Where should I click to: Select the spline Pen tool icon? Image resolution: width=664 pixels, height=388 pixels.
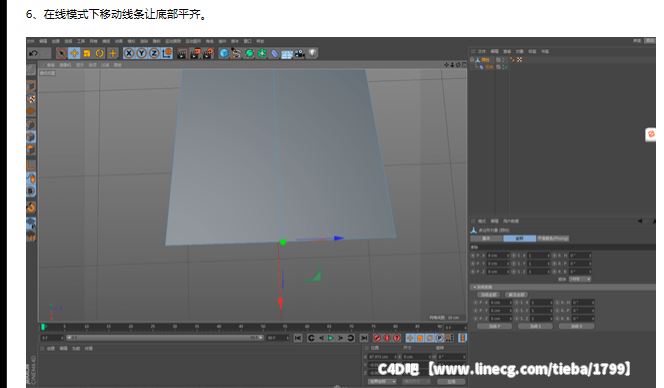point(236,53)
